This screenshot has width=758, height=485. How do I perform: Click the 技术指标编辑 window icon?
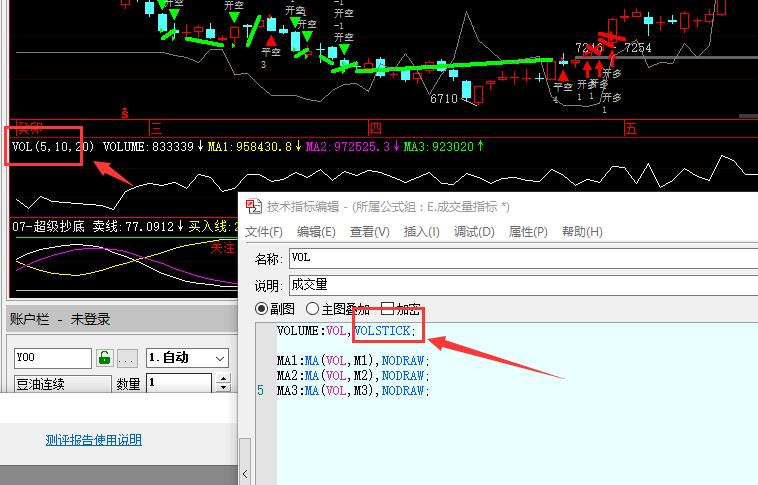pyautogui.click(x=254, y=206)
